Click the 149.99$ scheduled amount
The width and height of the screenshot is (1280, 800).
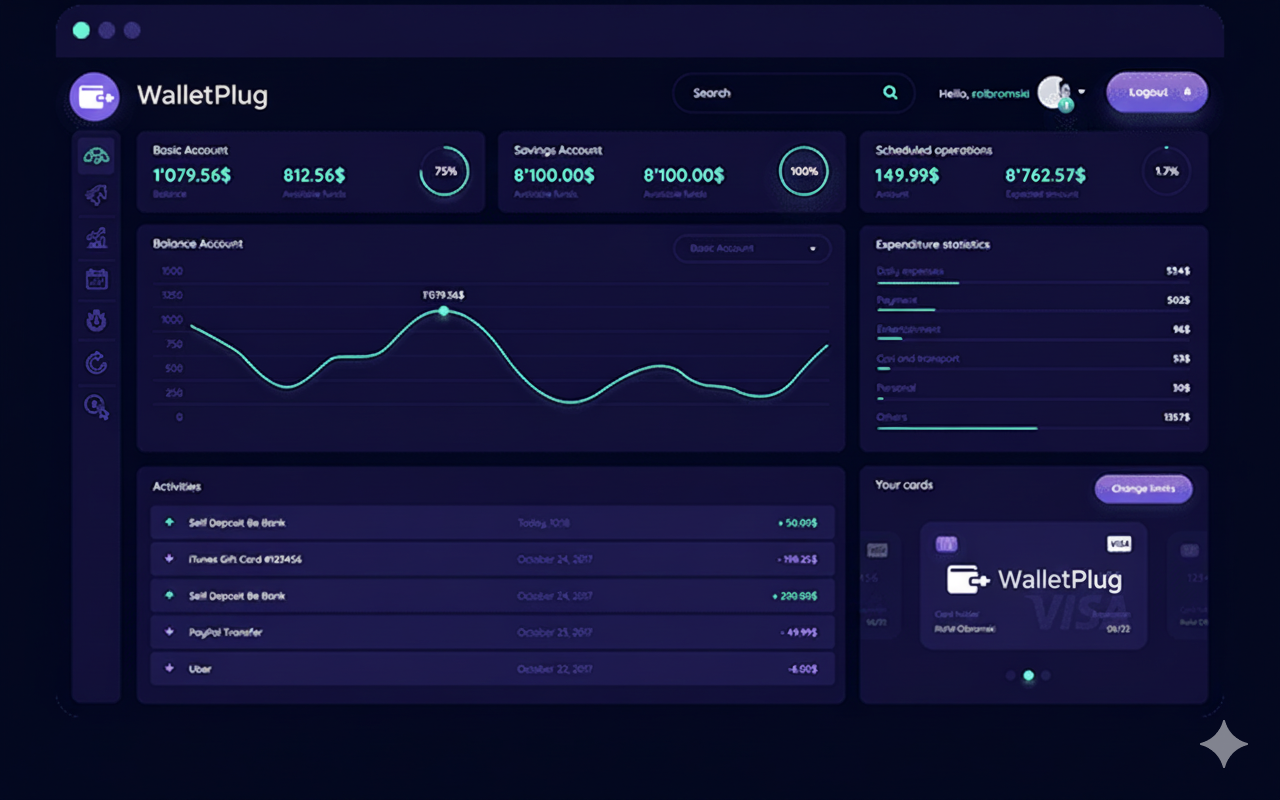point(907,175)
